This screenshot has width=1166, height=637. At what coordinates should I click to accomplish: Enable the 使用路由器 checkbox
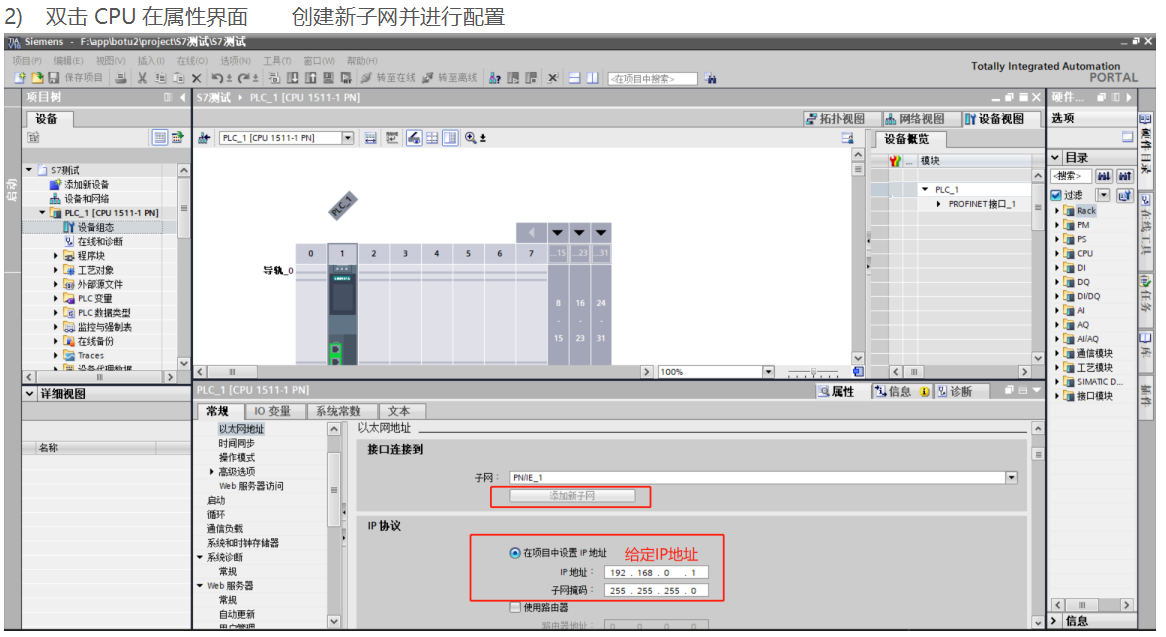point(515,607)
